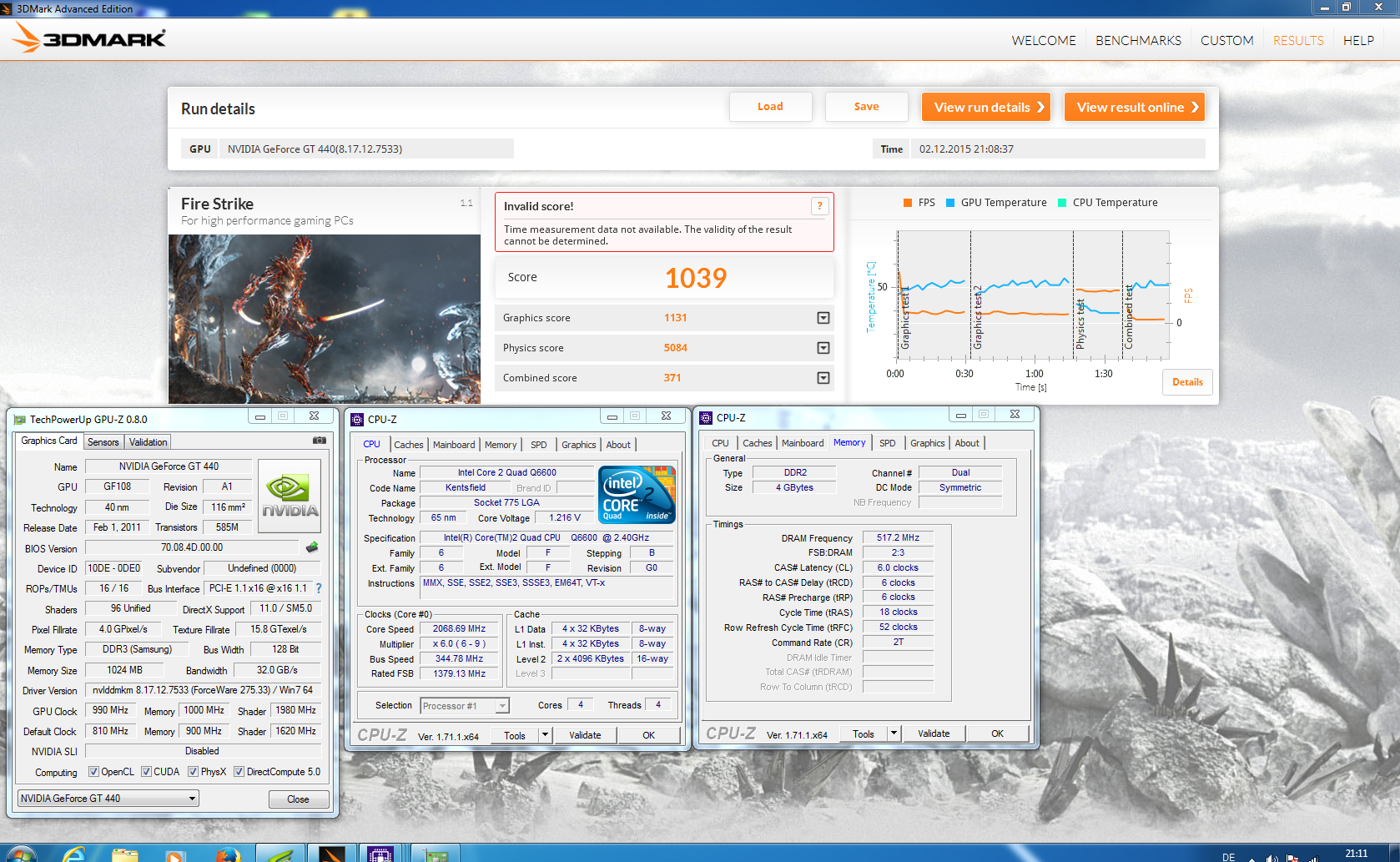Click title icon of CPU-Z window showing CPU tab
This screenshot has height=862, width=1400.
point(357,419)
